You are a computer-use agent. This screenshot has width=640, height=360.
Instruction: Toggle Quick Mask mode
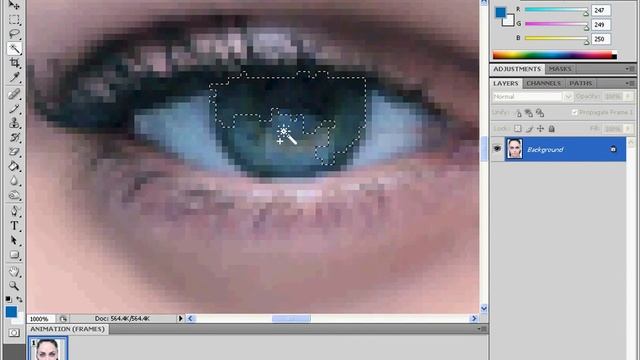[x=14, y=333]
